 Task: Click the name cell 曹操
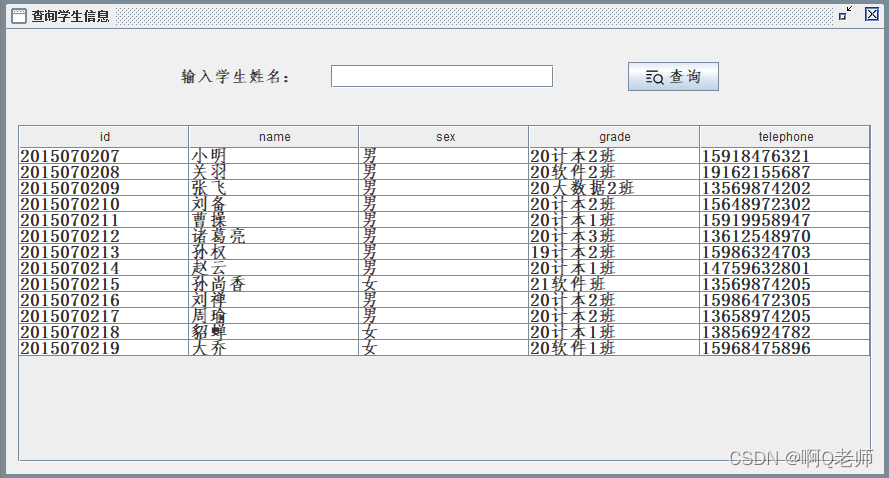pos(274,220)
